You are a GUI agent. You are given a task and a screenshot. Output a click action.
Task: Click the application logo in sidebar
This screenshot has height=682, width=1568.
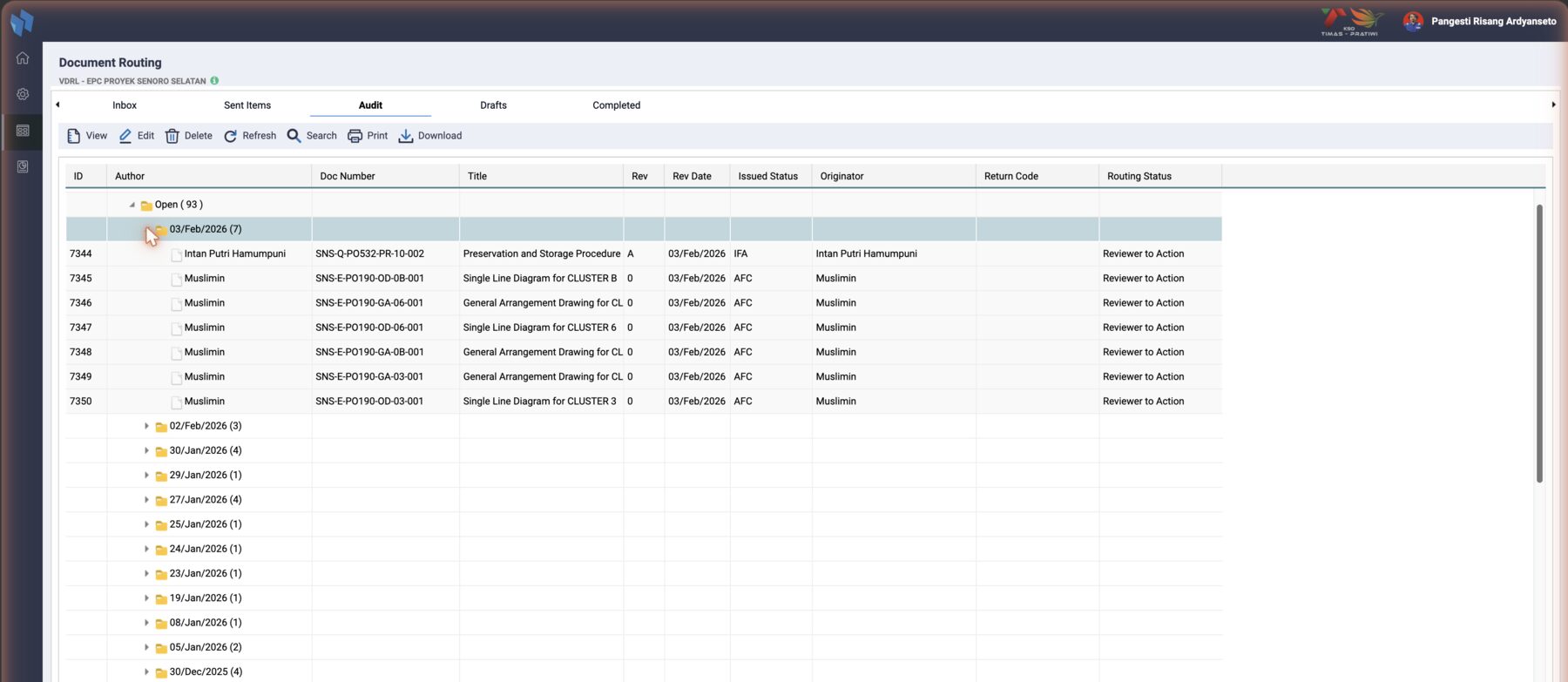pos(22,22)
